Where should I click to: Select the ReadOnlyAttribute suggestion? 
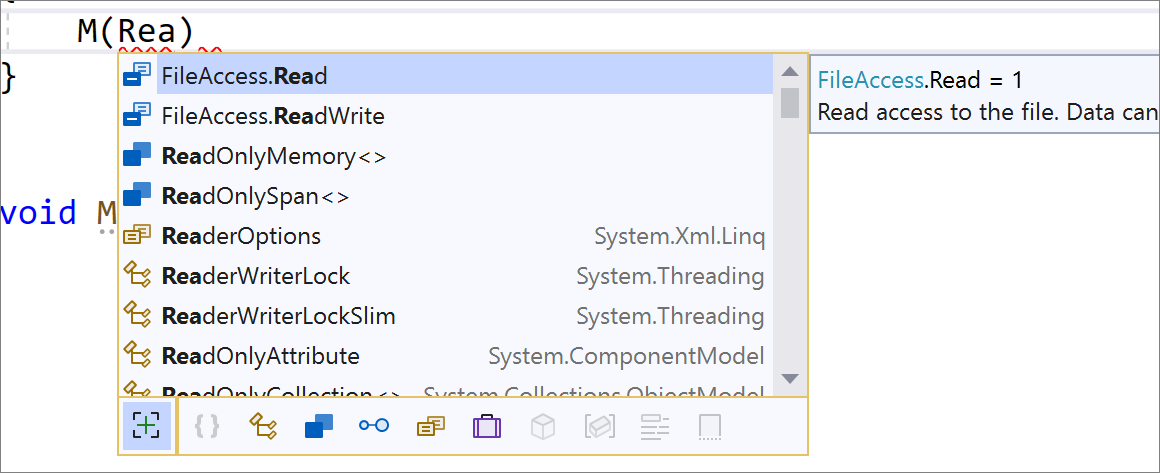point(448,355)
